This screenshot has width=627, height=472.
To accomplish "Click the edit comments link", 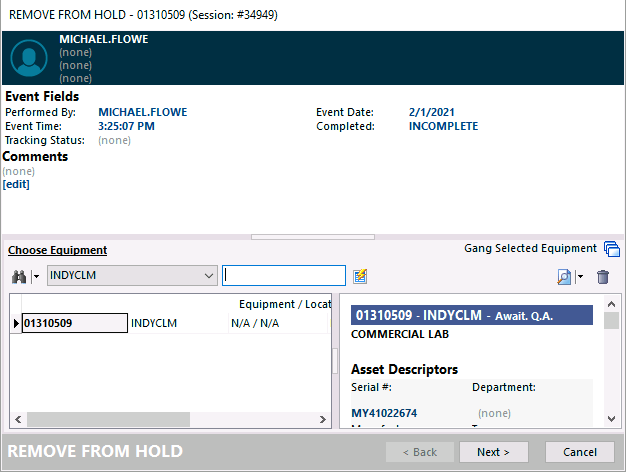I will point(16,184).
